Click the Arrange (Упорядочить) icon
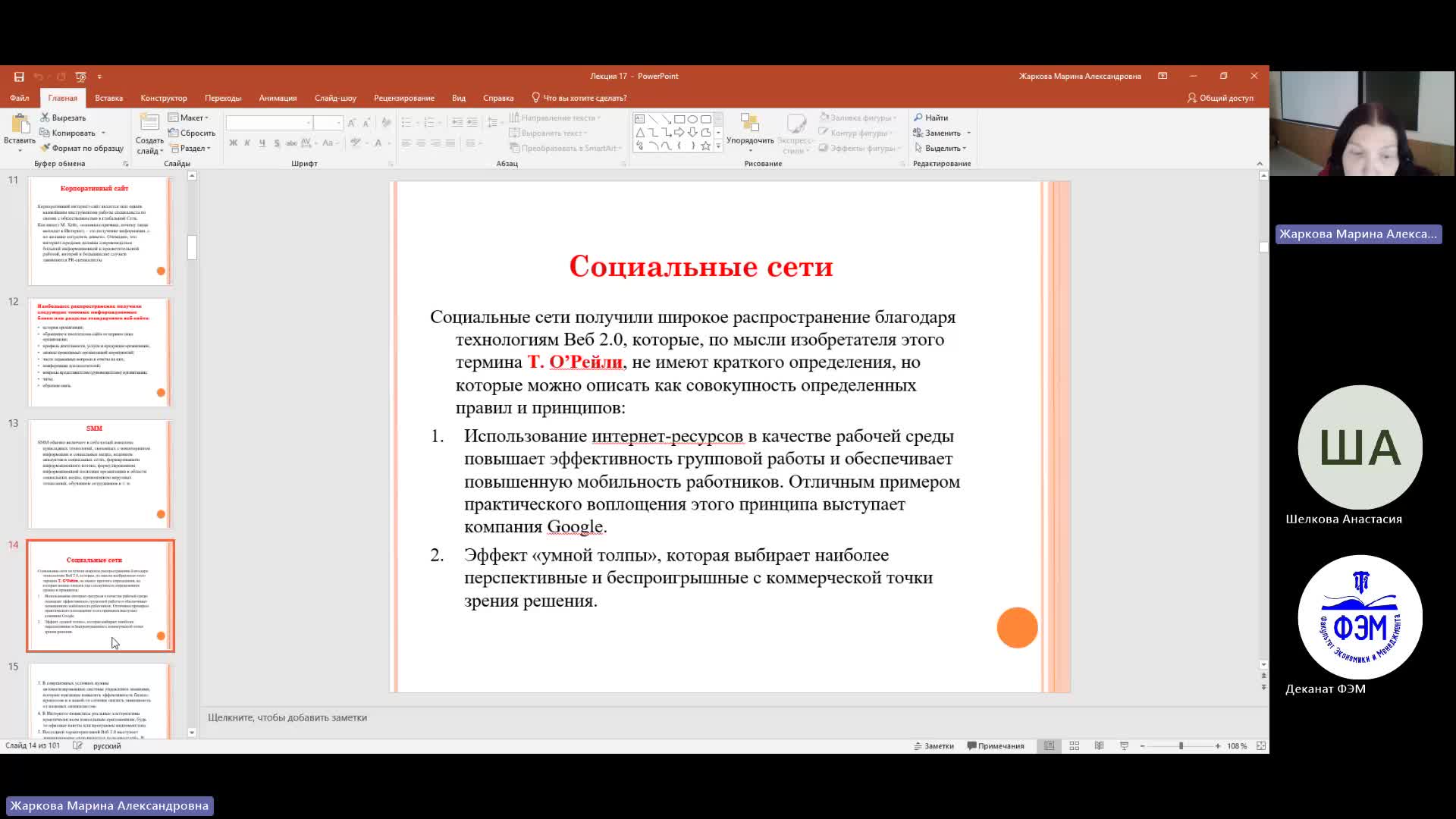Image resolution: width=1456 pixels, height=819 pixels. click(749, 123)
